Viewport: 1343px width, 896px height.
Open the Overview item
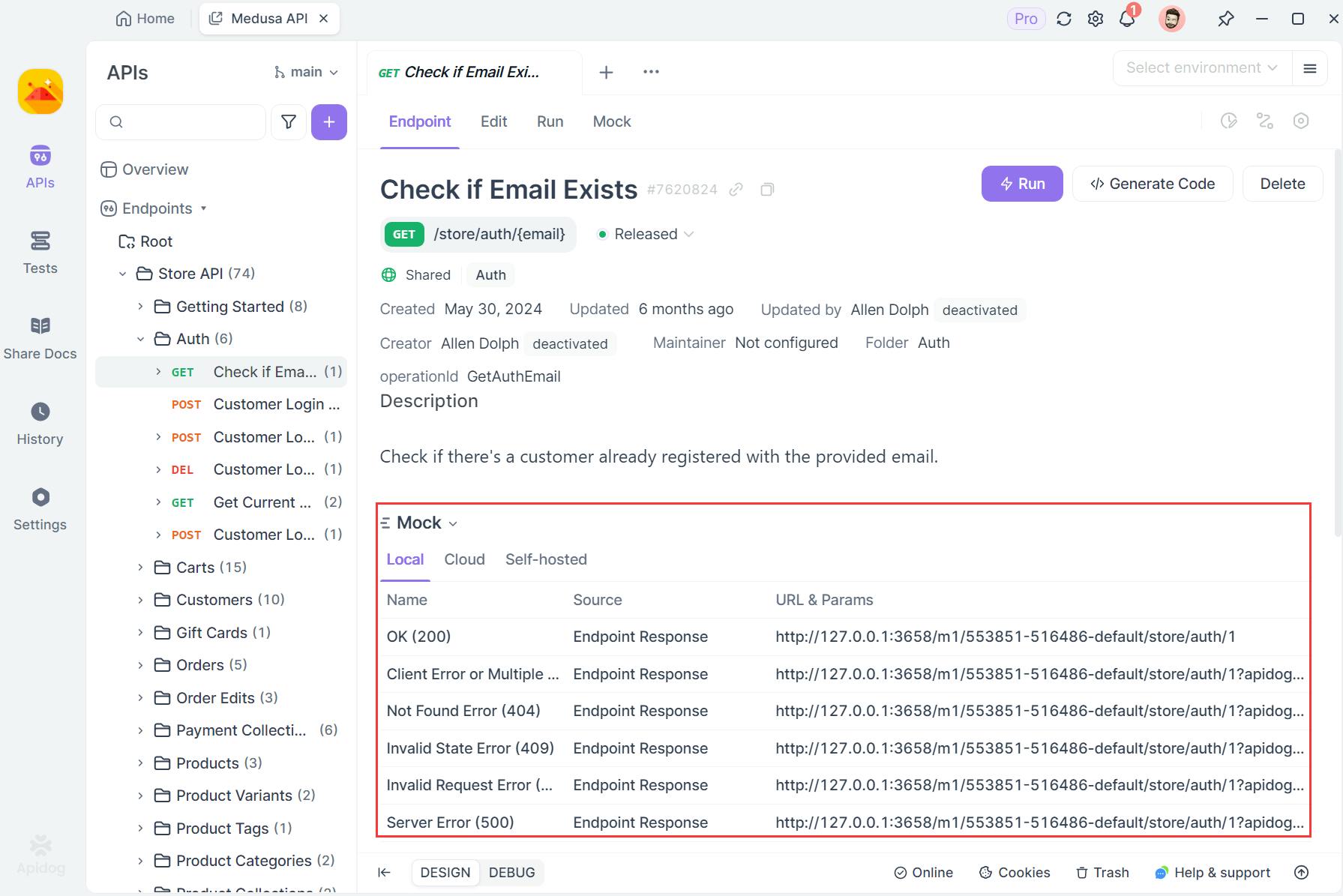pyautogui.click(x=145, y=170)
